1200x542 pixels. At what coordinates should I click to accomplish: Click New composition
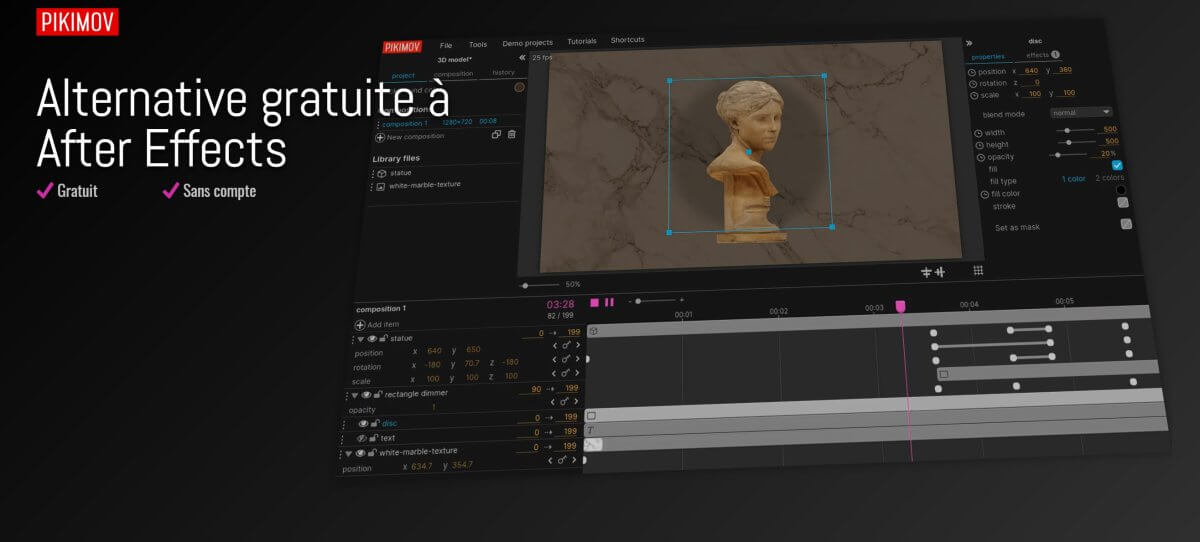point(411,136)
